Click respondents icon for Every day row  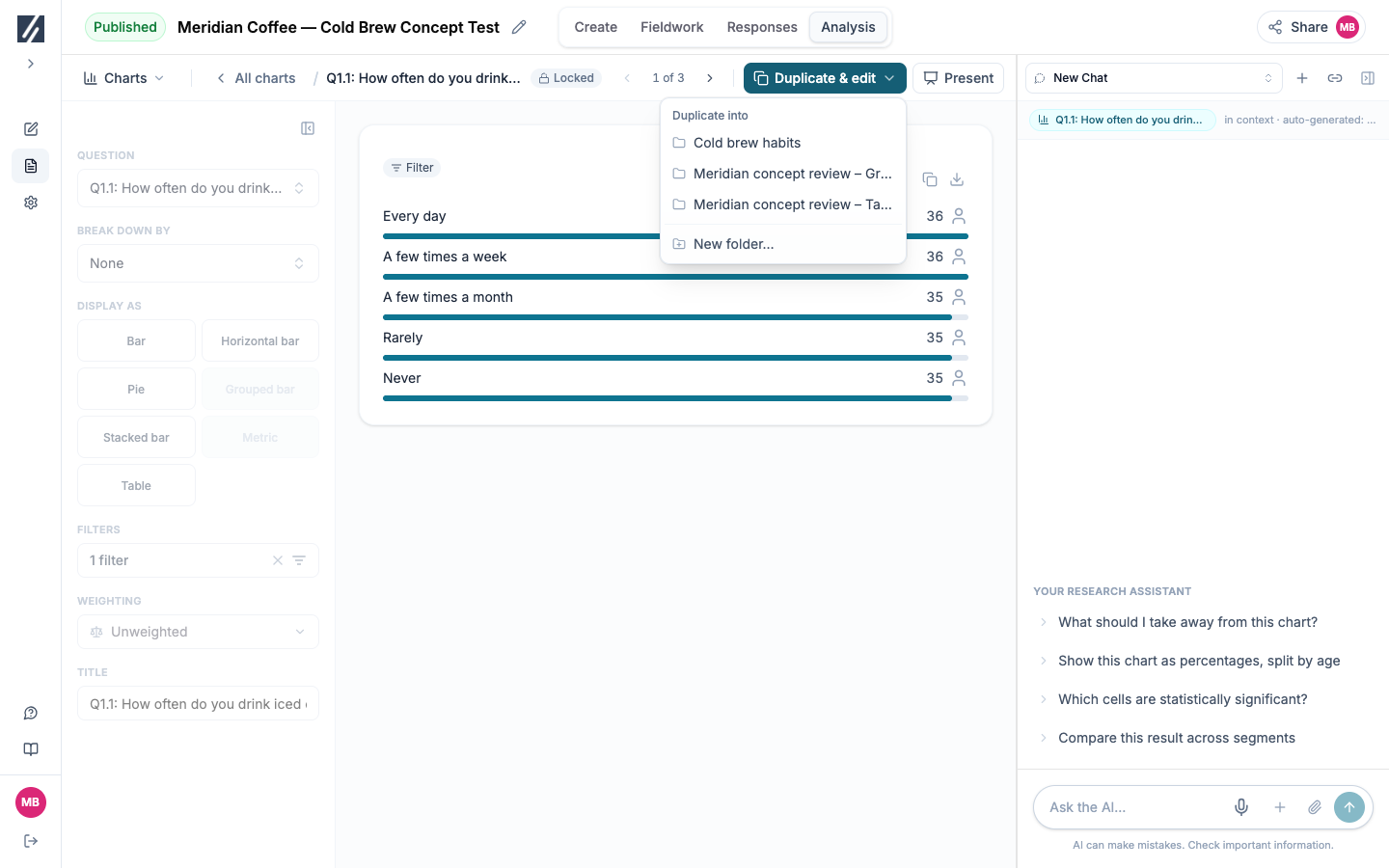(959, 216)
